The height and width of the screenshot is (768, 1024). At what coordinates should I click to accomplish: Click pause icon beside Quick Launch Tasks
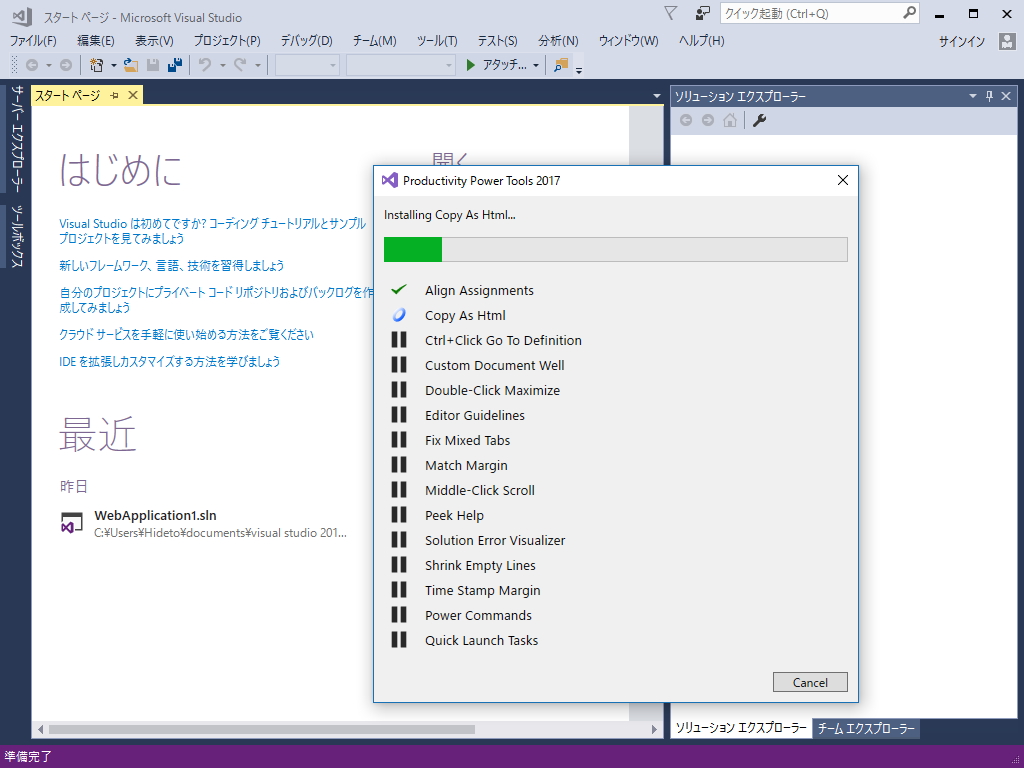(x=399, y=640)
